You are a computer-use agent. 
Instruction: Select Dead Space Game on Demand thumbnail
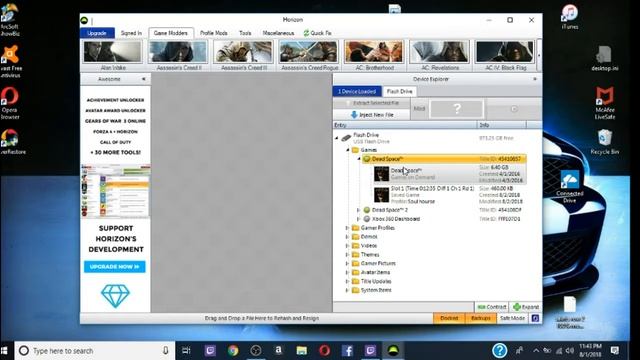tap(382, 174)
